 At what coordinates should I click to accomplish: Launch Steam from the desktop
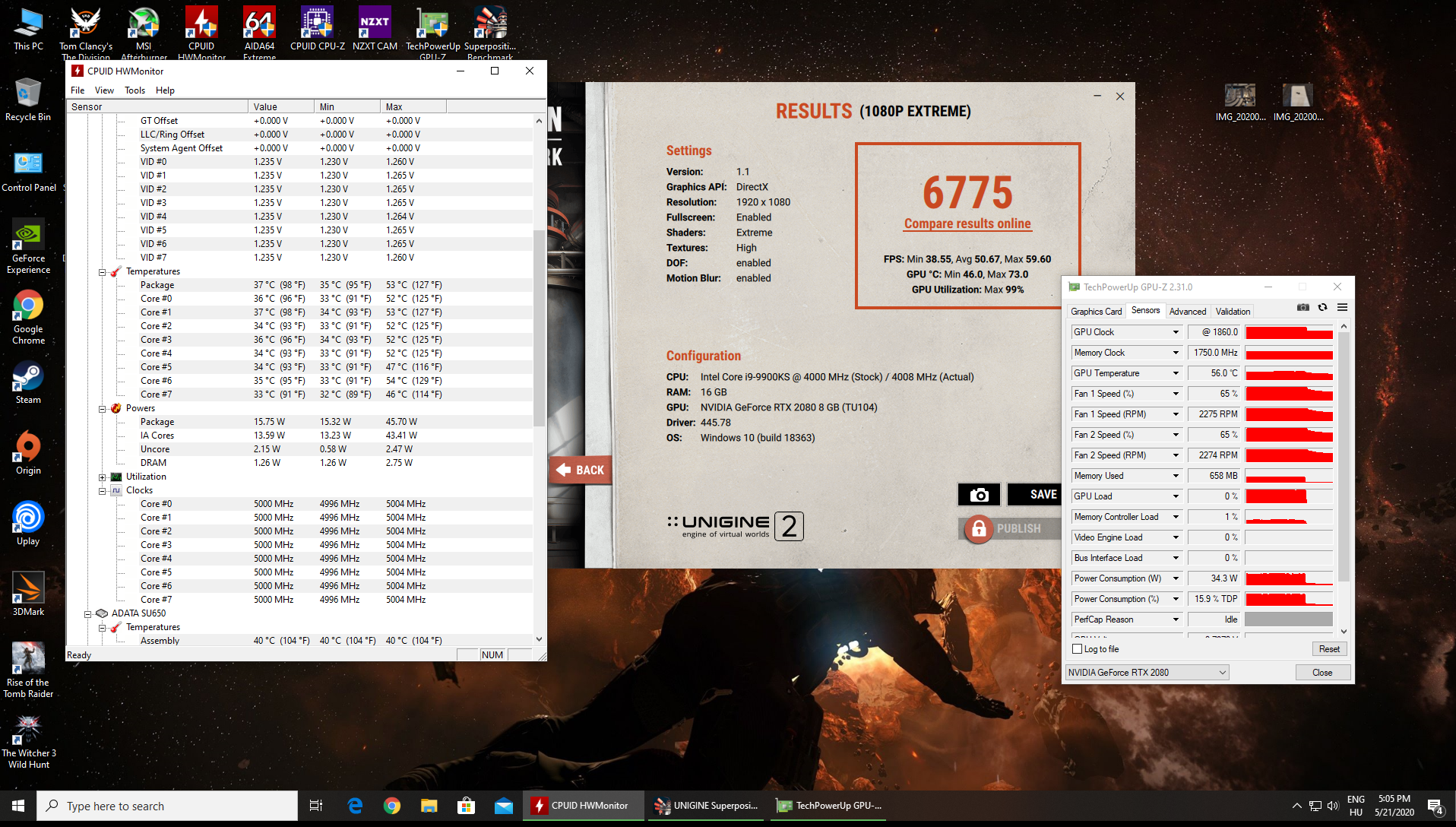[28, 382]
